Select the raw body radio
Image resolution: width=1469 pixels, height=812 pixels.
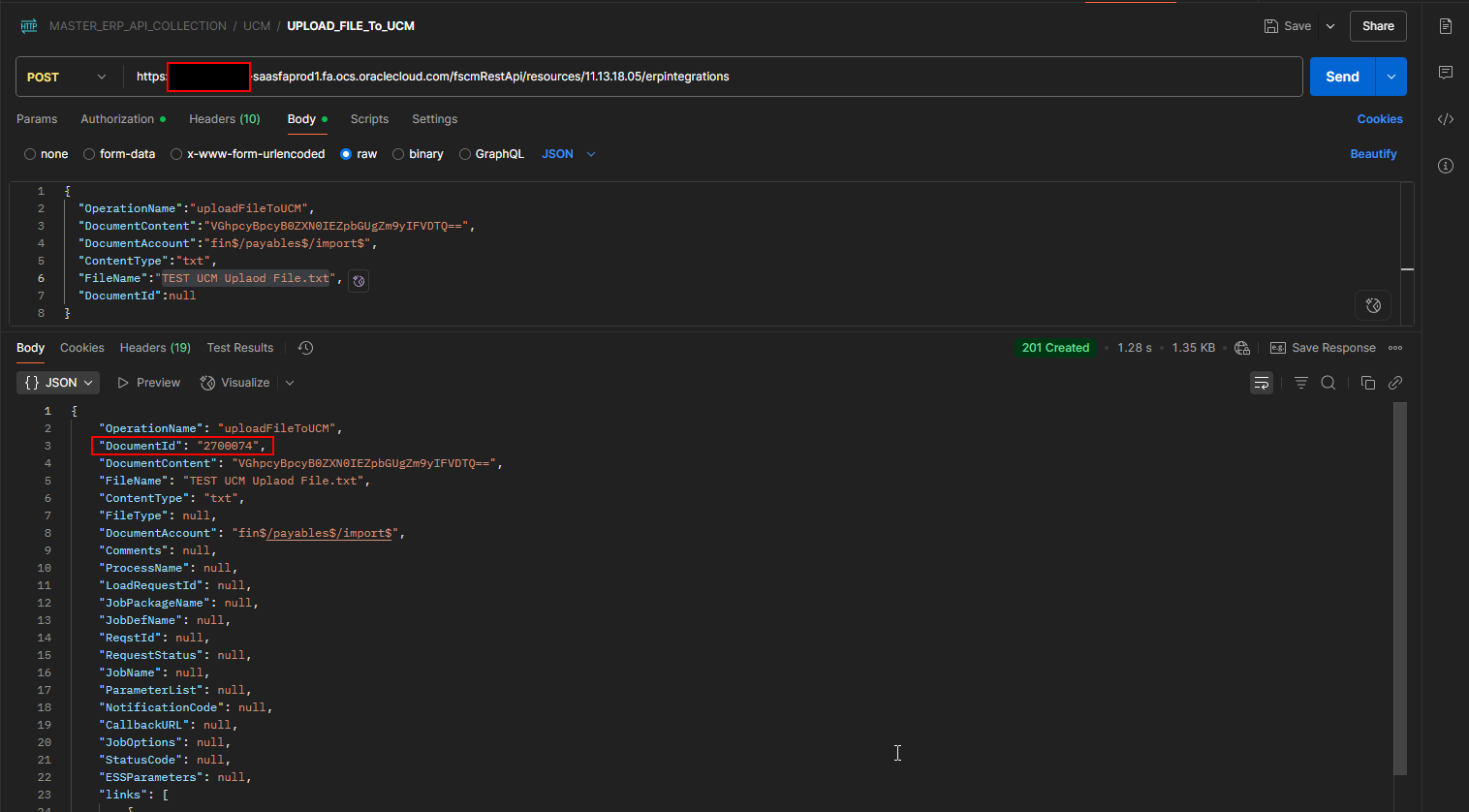point(346,154)
